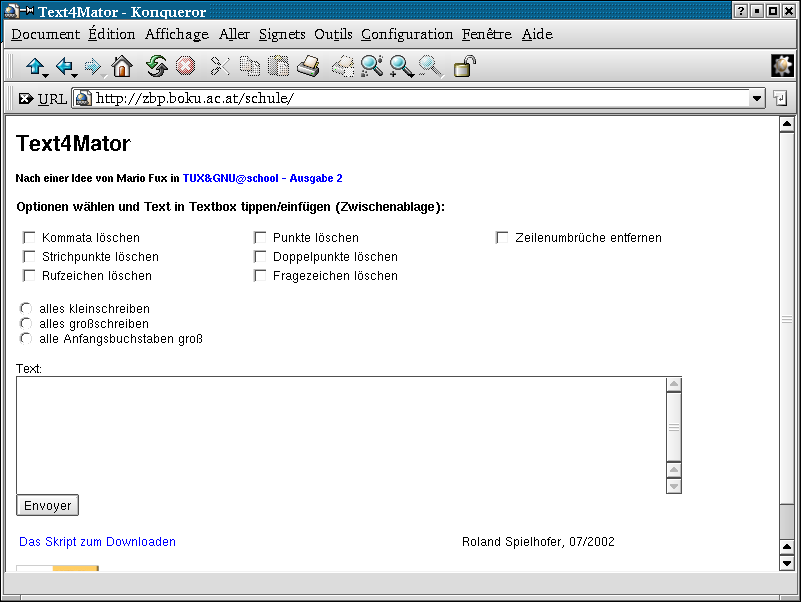
Task: Enable the Kommata löschen checkbox
Action: point(29,238)
